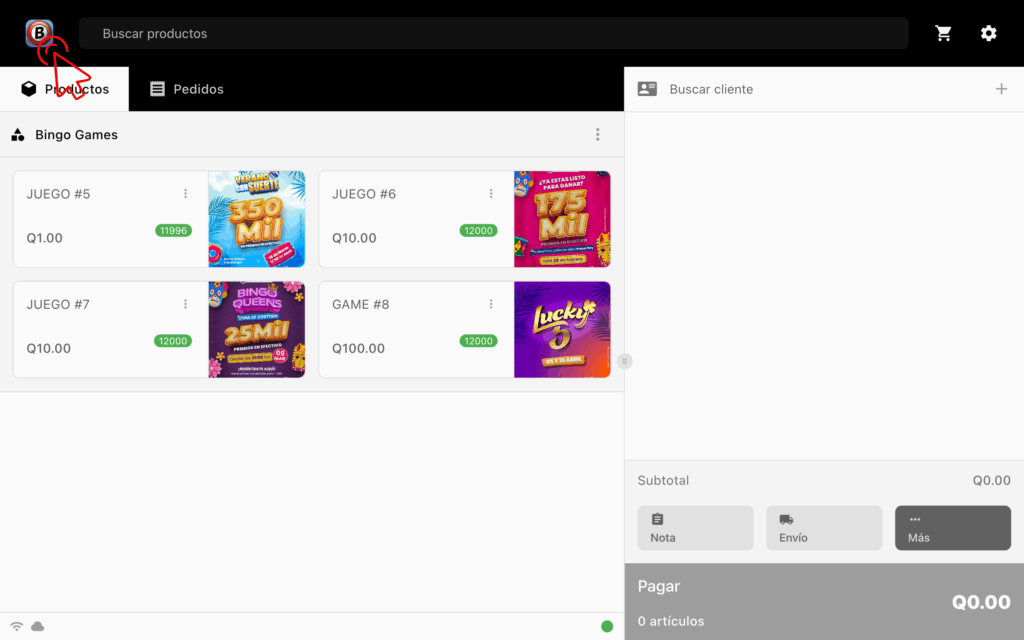Open settings with the gear icon

pos(988,33)
